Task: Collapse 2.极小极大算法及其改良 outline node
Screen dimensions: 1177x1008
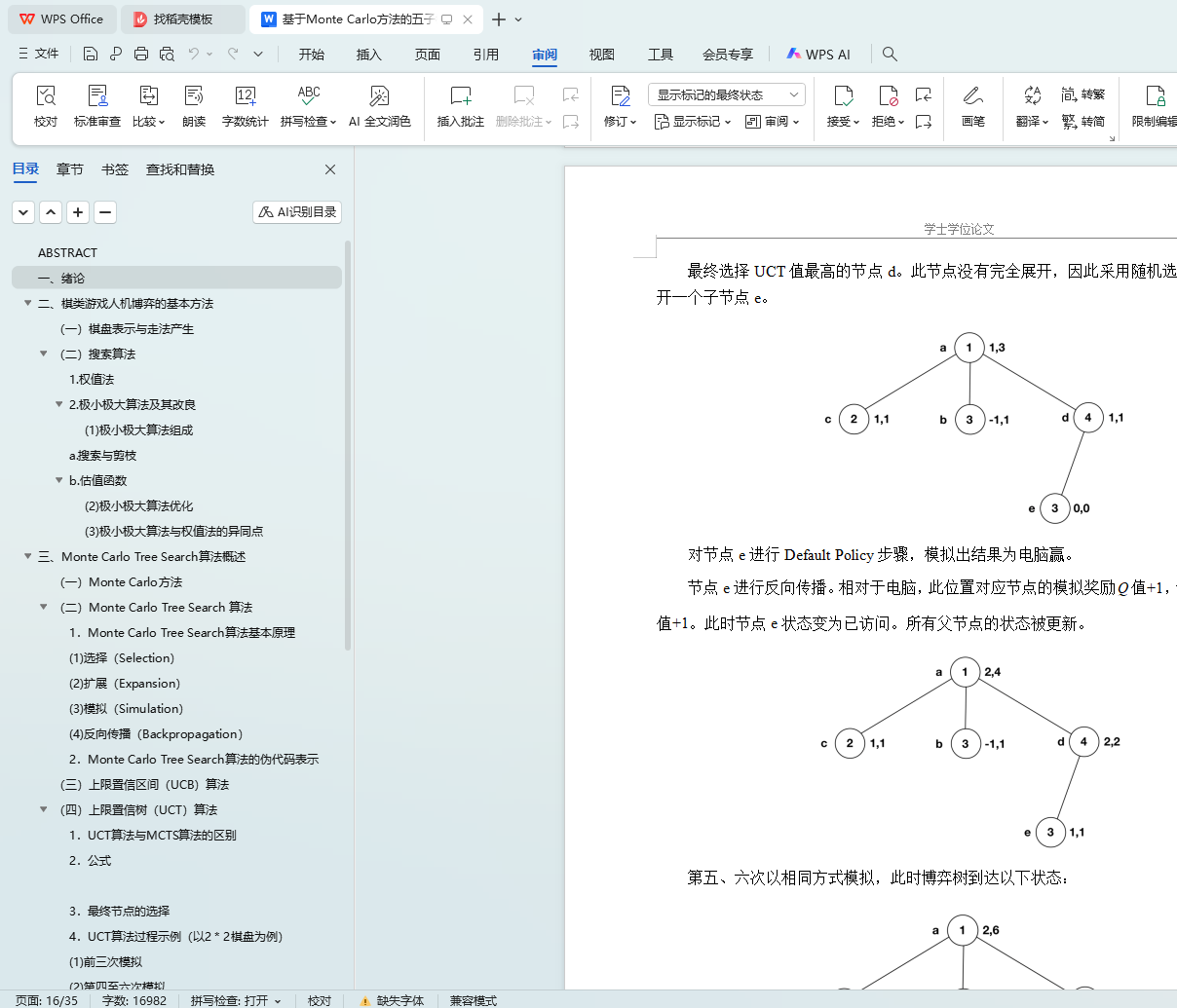Action: (59, 404)
